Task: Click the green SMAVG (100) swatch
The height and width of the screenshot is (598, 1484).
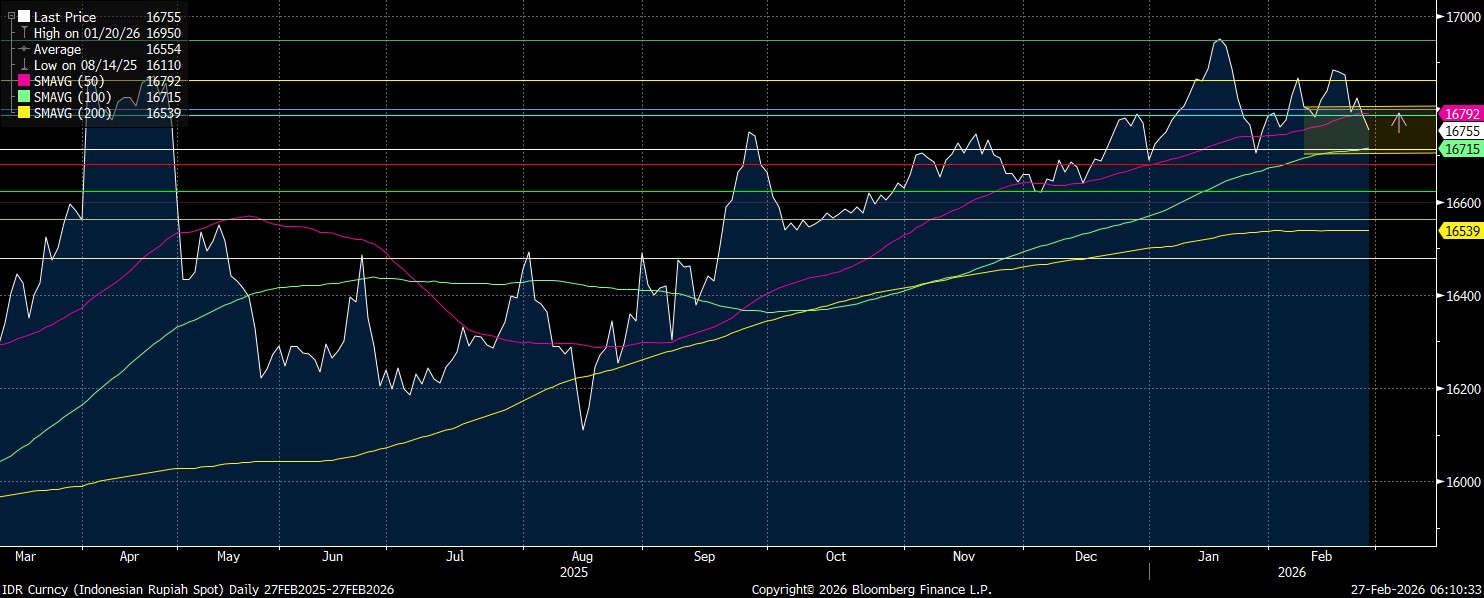Action: coord(24,97)
